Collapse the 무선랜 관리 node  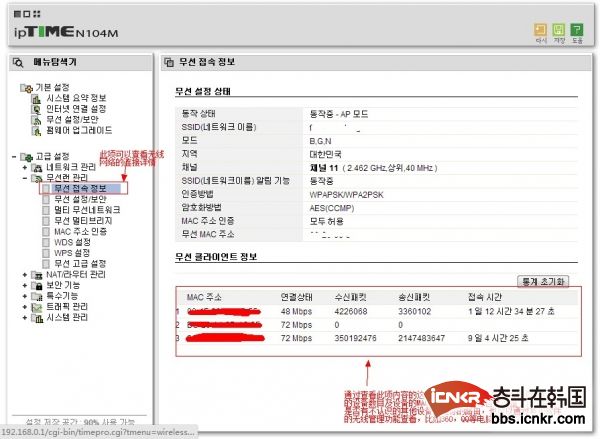click(25, 178)
